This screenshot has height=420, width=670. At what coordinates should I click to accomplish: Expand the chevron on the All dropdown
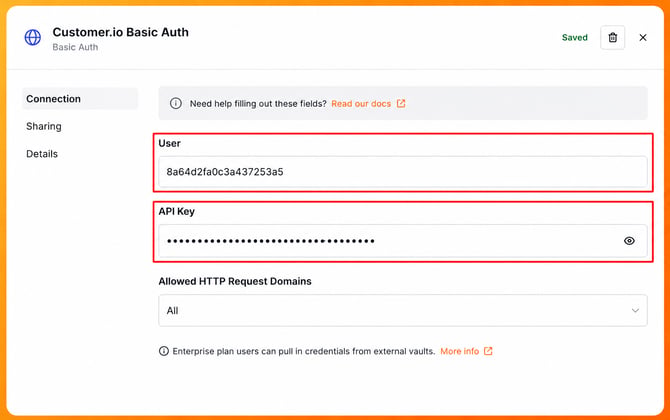pyautogui.click(x=635, y=311)
